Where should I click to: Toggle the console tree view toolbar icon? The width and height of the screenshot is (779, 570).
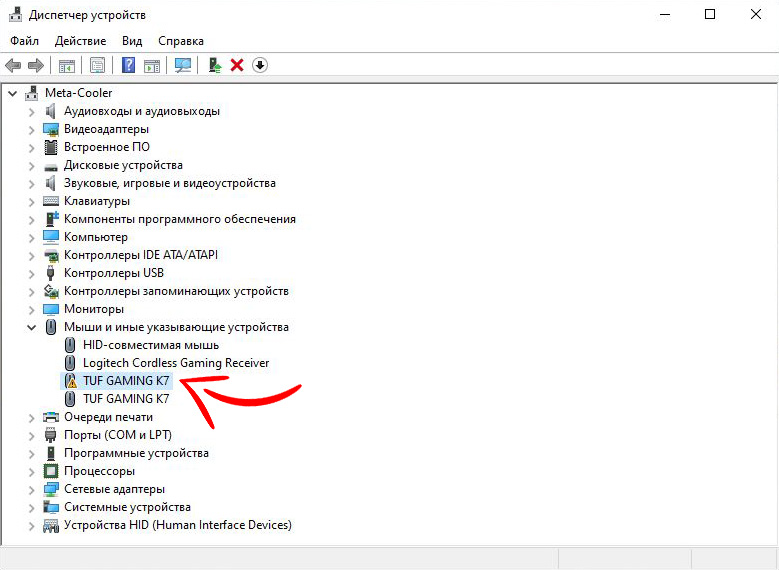67,65
